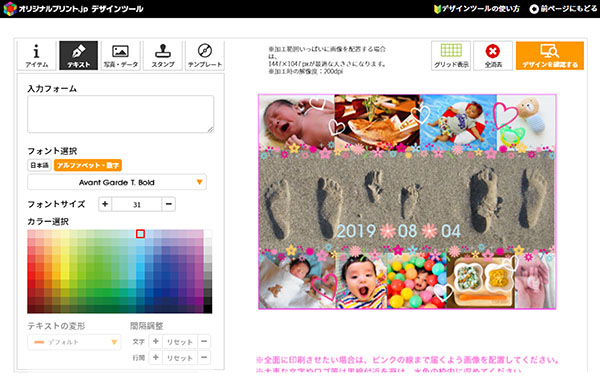600x384 pixels.
Task: Click the オリジナルプリント.jp logo
Action: pos(73,9)
